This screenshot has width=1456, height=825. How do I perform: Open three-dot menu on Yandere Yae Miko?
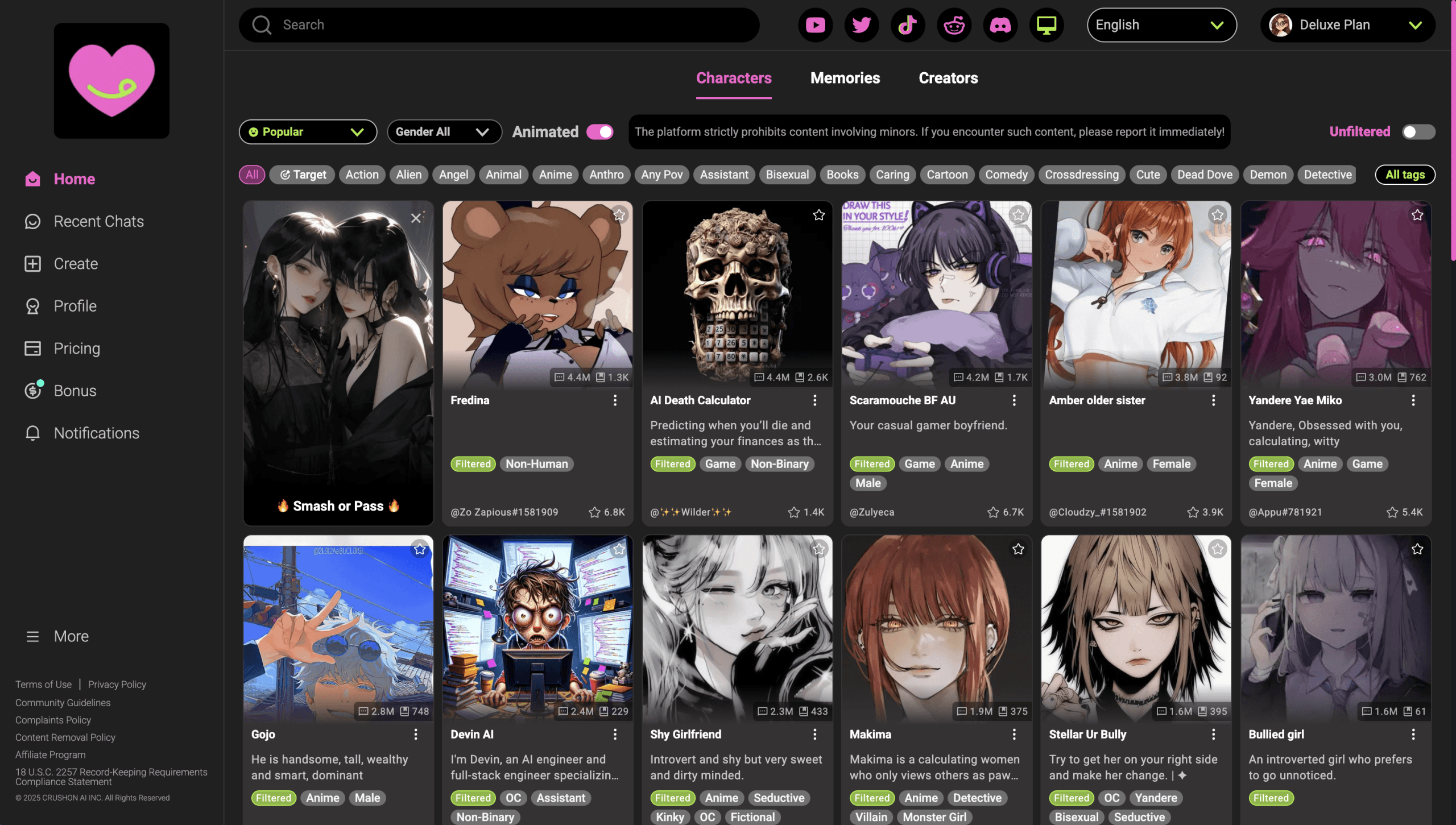1413,400
